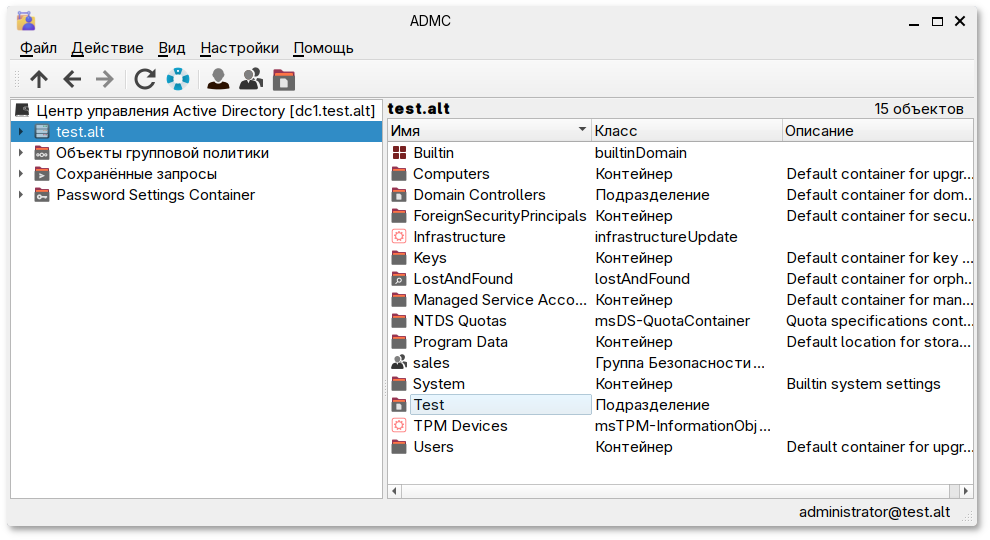Click the blue lifebuoy help icon
Screen dimensions: 990x540
[x=177, y=80]
